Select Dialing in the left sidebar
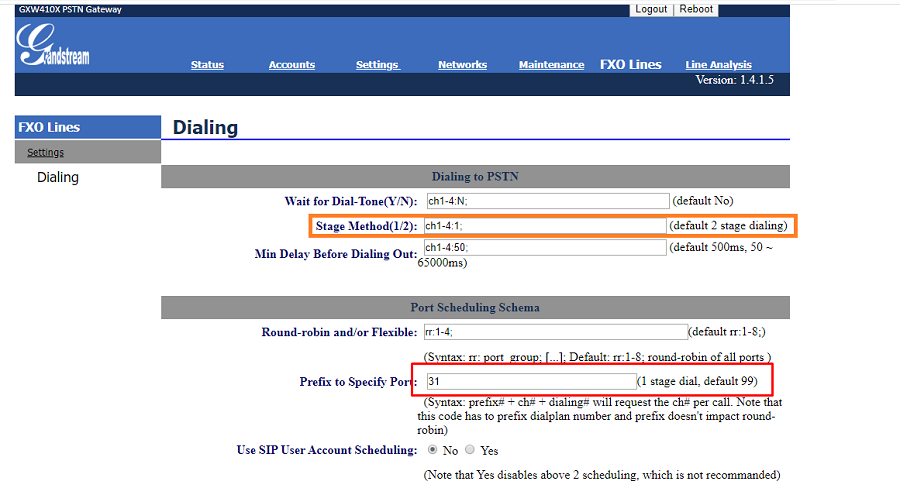900x488 pixels. (x=57, y=177)
